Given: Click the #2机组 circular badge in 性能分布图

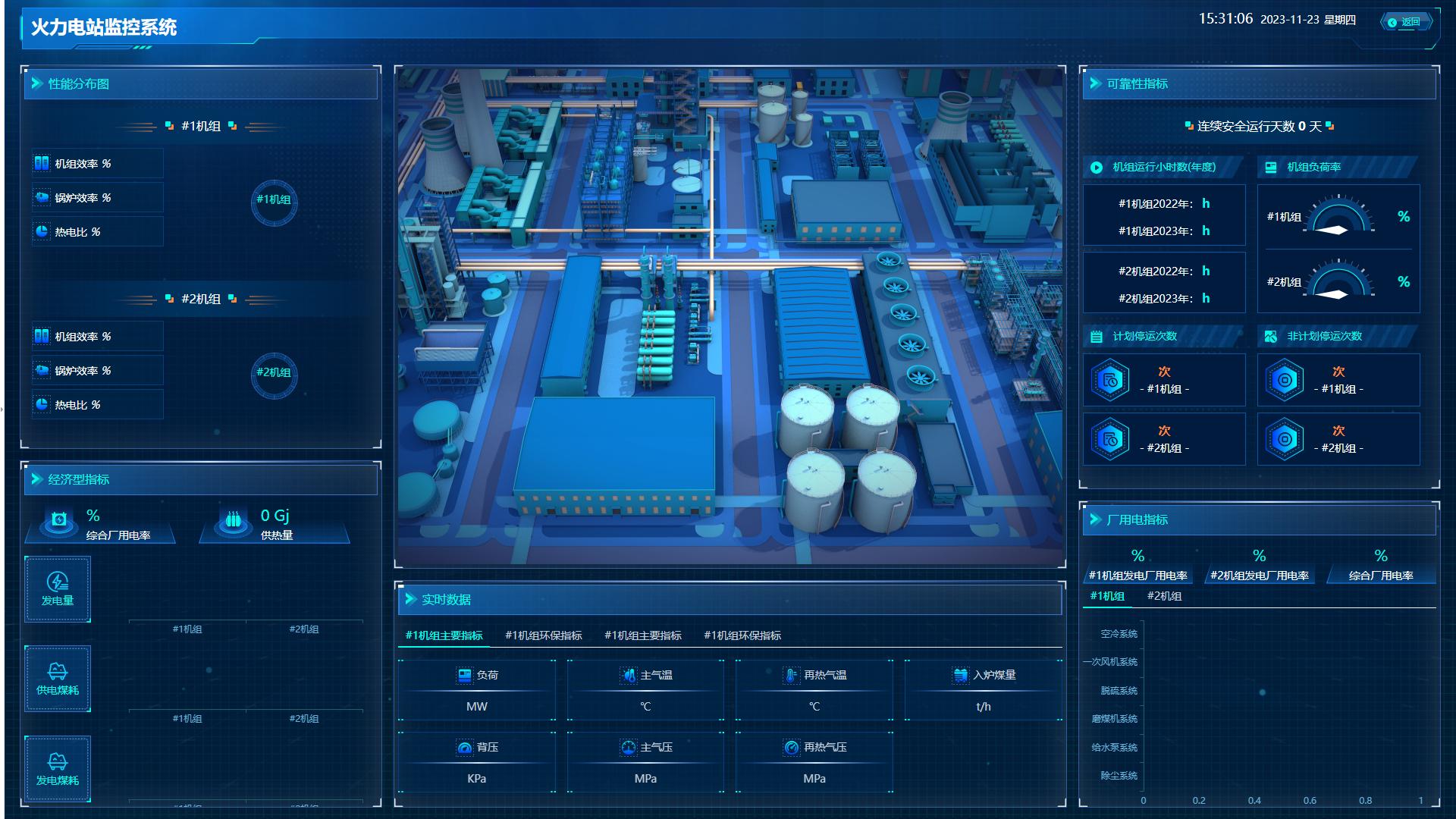Looking at the screenshot, I should click(274, 375).
